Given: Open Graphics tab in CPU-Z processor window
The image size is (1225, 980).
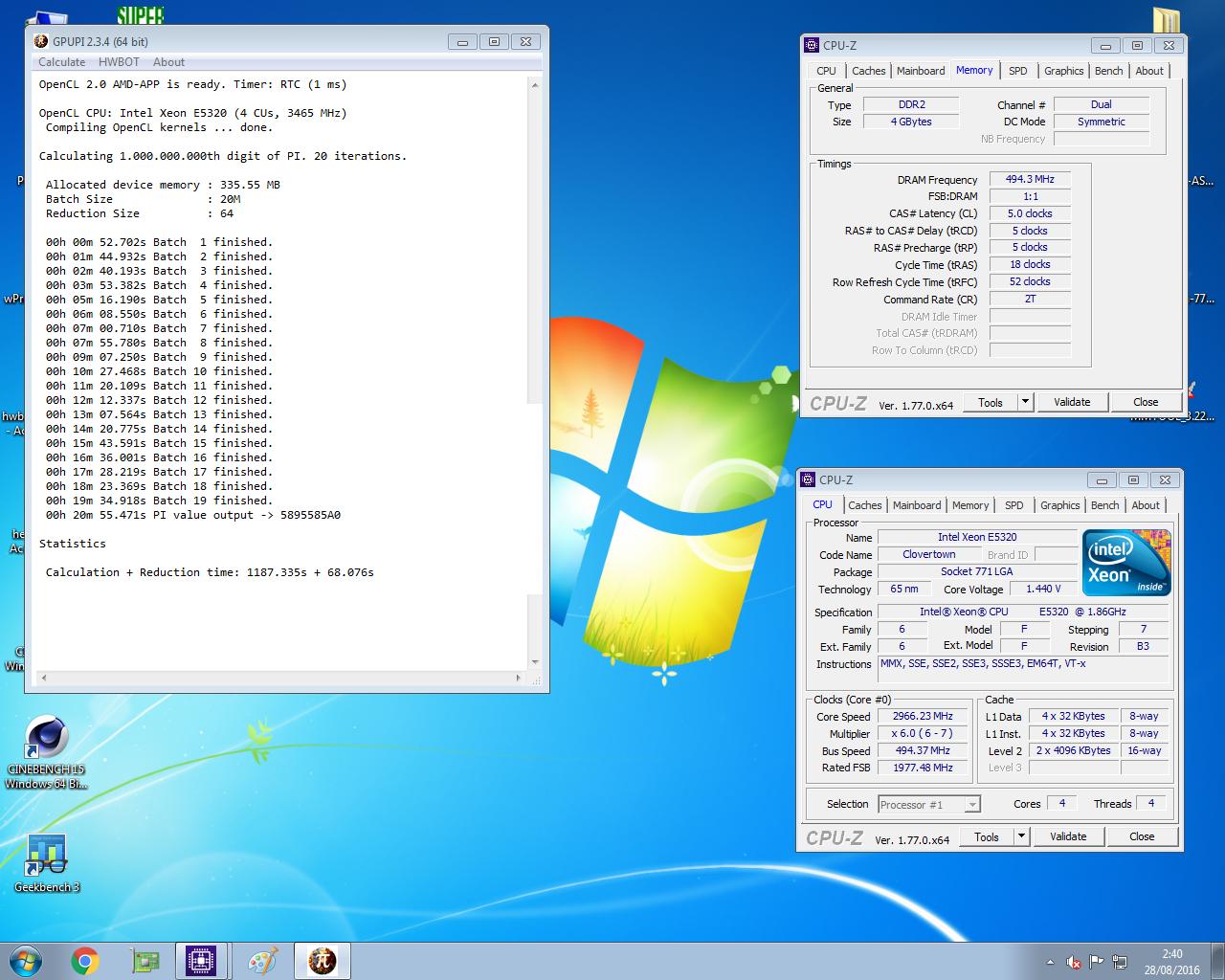Looking at the screenshot, I should 1059,505.
